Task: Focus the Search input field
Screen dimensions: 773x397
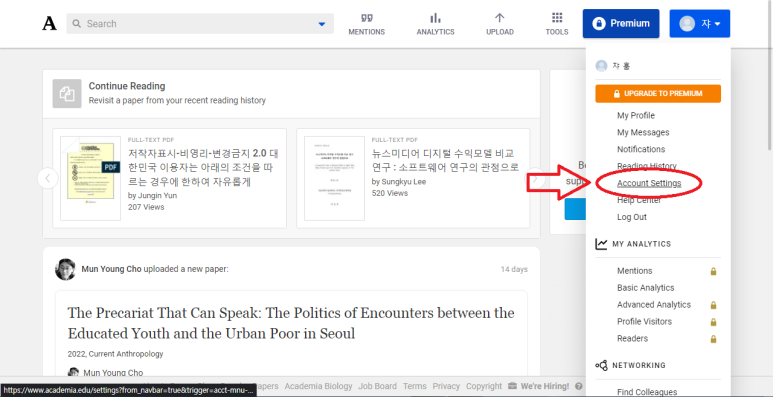Action: pyautogui.click(x=200, y=24)
